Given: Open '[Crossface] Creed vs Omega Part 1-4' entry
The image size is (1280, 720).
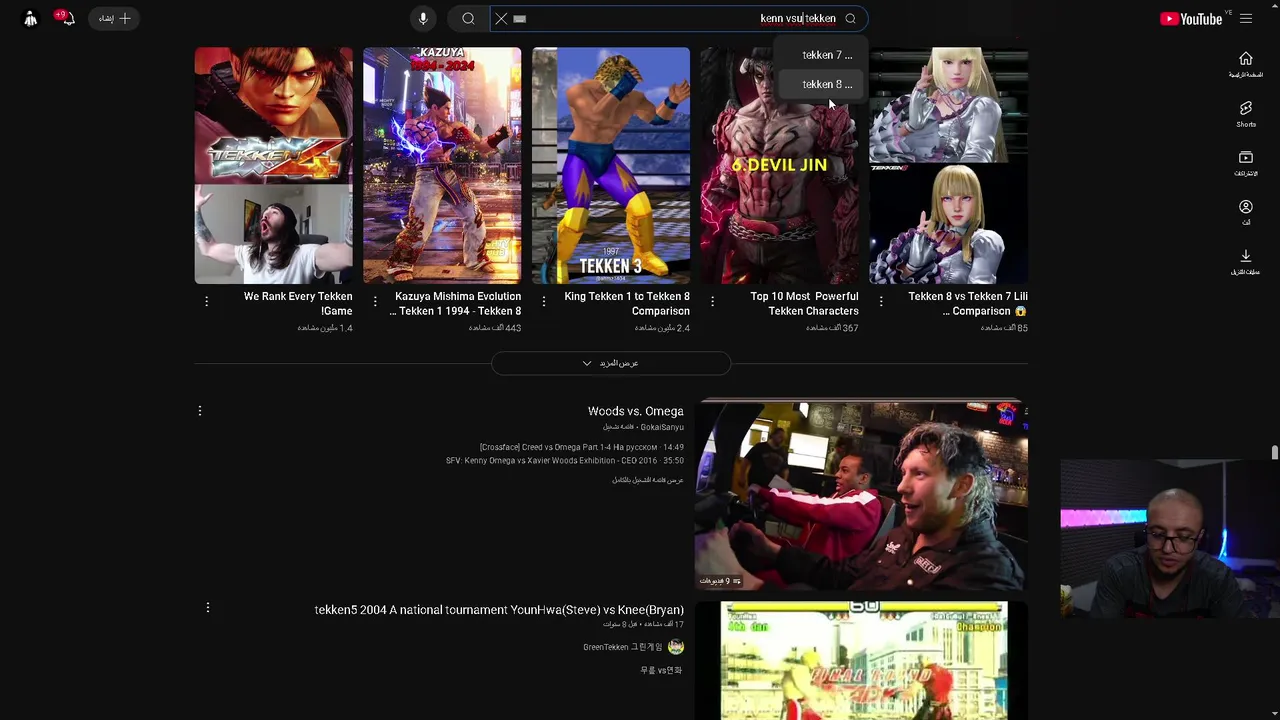Looking at the screenshot, I should [x=582, y=447].
